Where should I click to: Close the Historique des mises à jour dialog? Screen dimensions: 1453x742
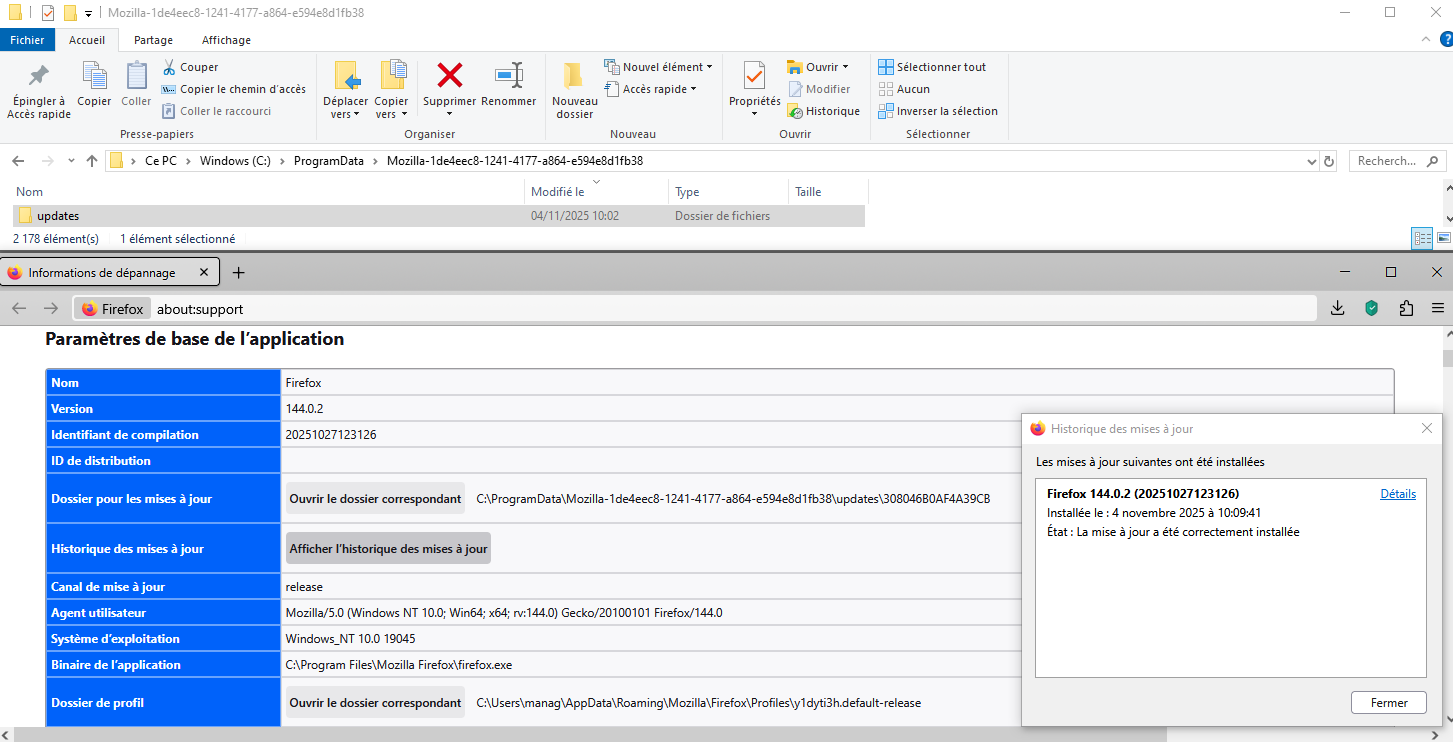(1427, 428)
